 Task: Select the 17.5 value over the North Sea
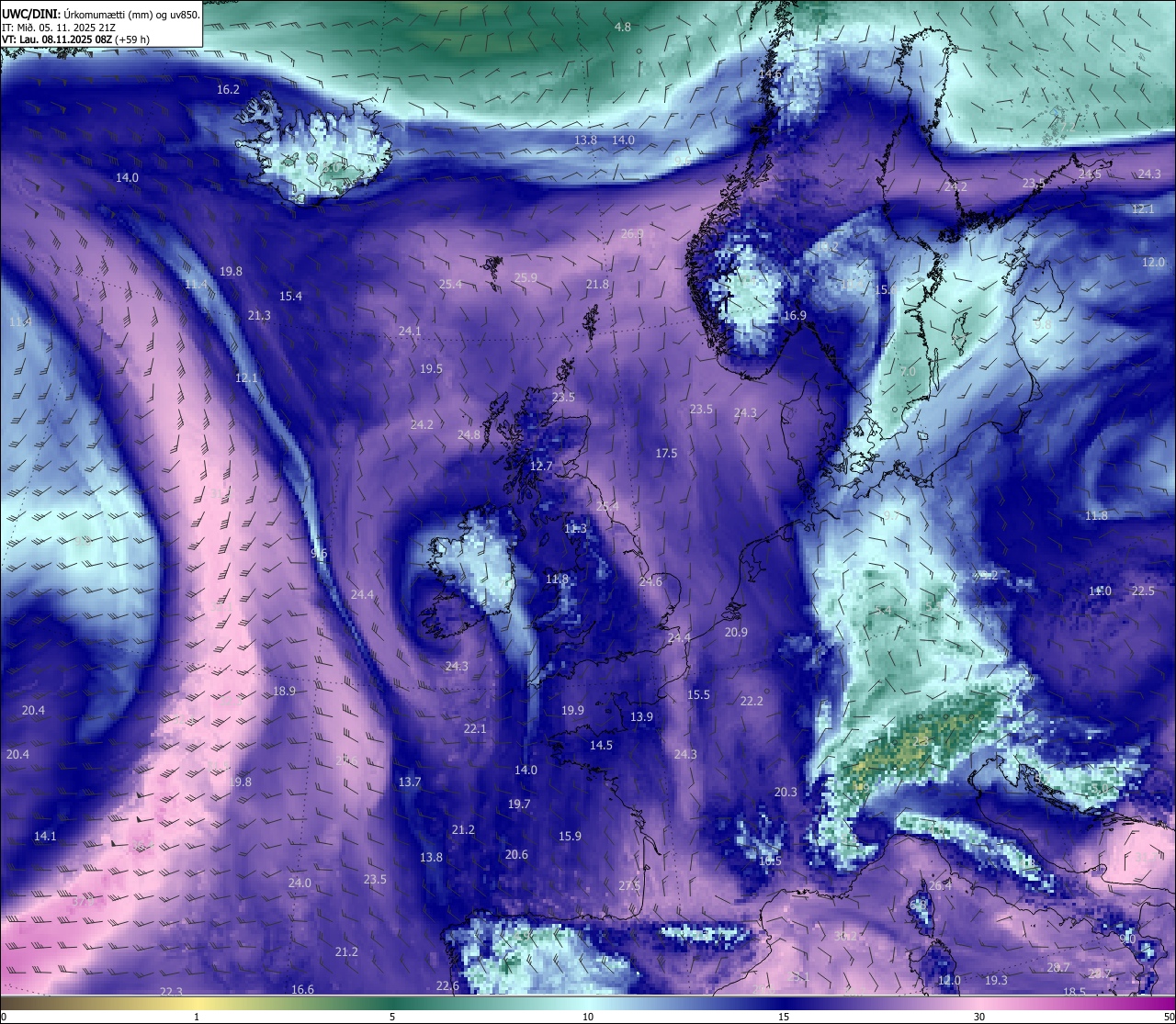(x=666, y=454)
